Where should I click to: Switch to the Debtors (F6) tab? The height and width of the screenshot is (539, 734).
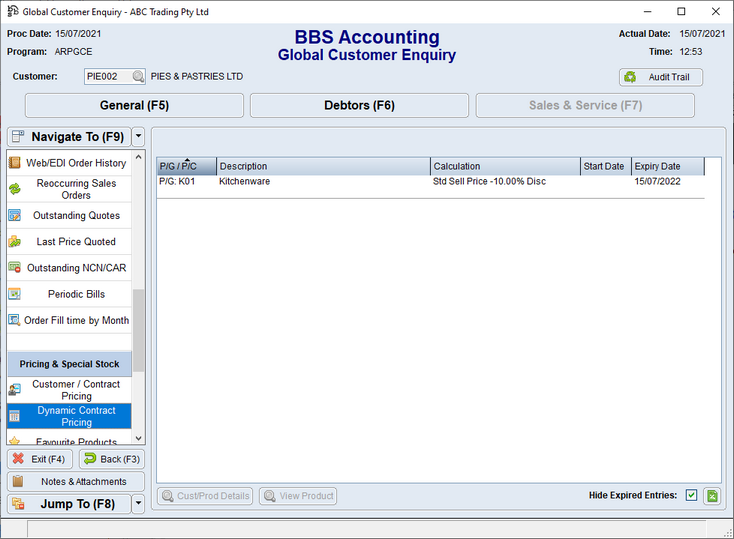pos(359,106)
